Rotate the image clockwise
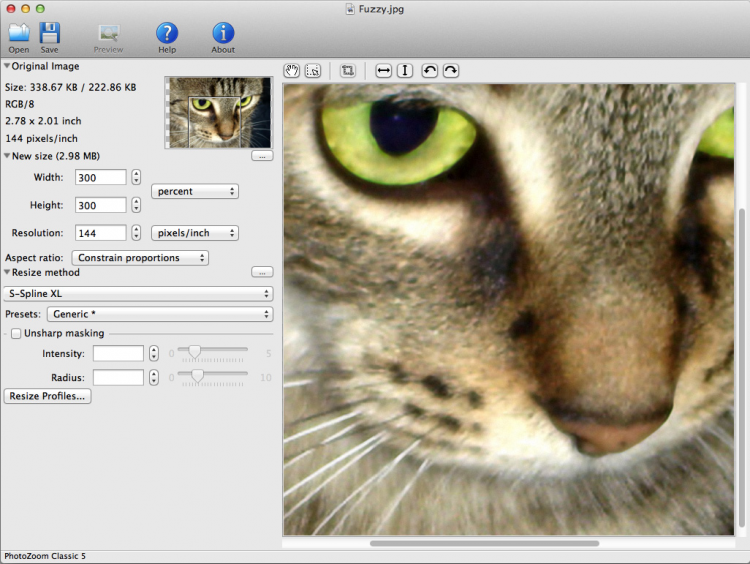The image size is (750, 564). tap(451, 71)
